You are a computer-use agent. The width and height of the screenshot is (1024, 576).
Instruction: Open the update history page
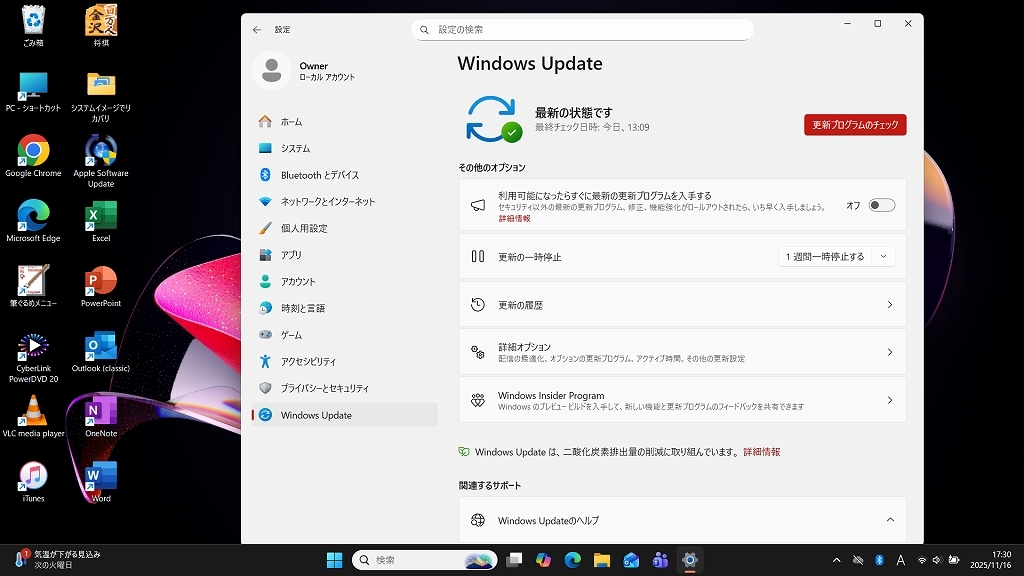point(682,304)
